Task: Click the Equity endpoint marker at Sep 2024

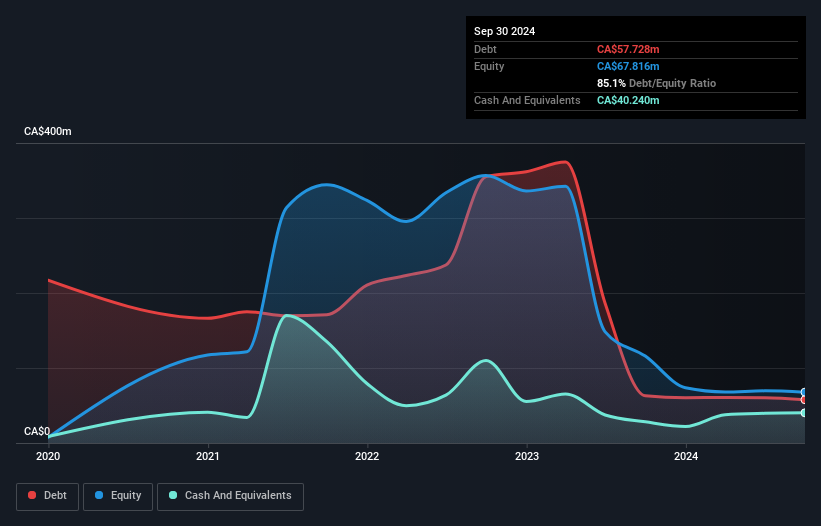Action: [x=804, y=392]
